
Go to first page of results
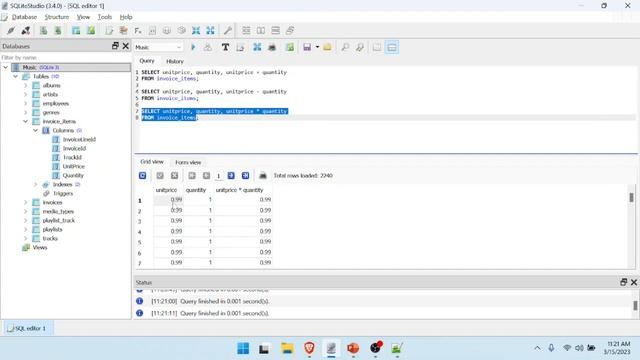tap(192, 176)
